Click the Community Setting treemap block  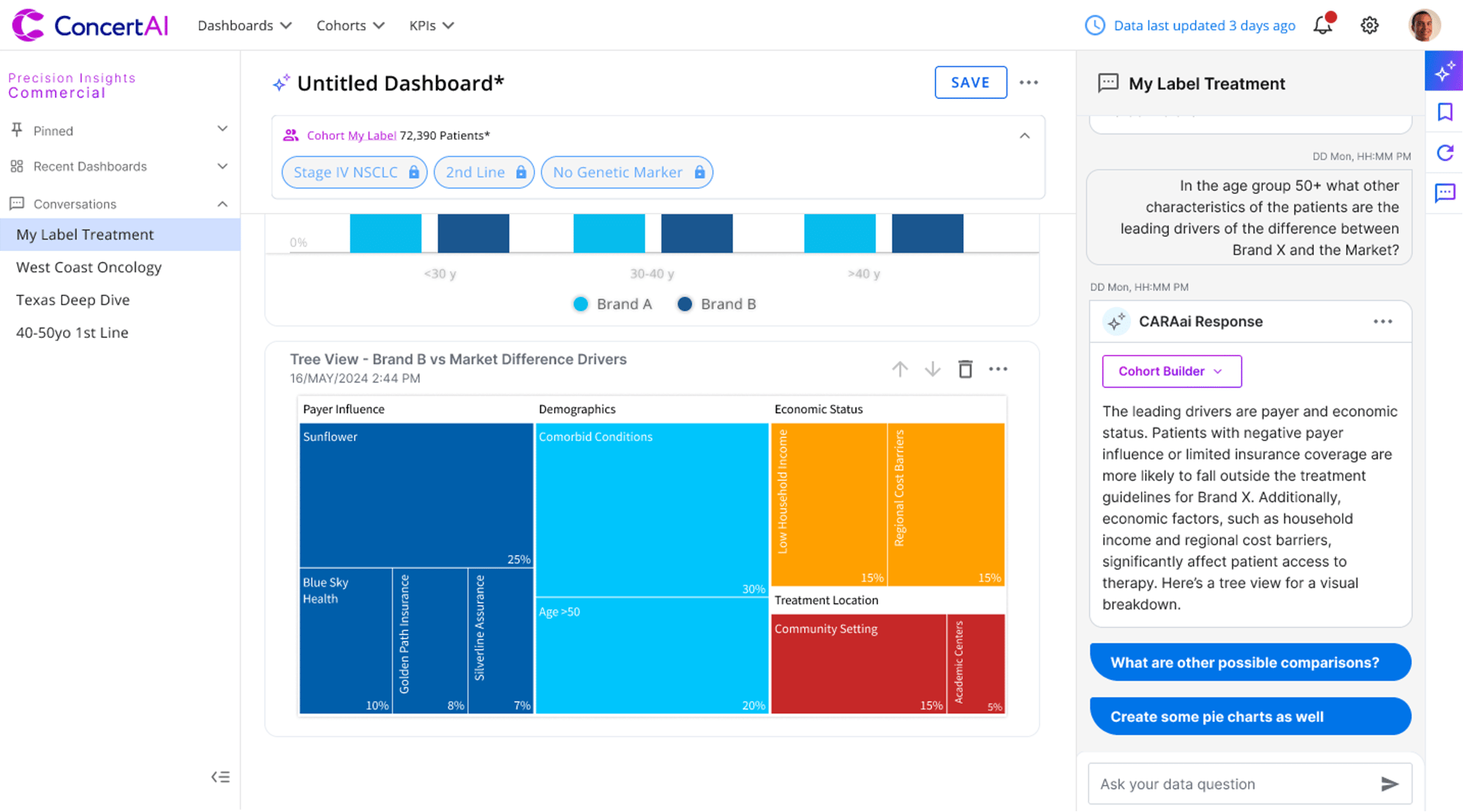[859, 664]
